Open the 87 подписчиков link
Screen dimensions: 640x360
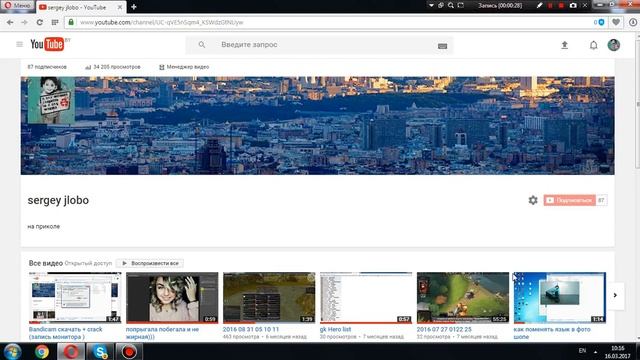[x=47, y=67]
